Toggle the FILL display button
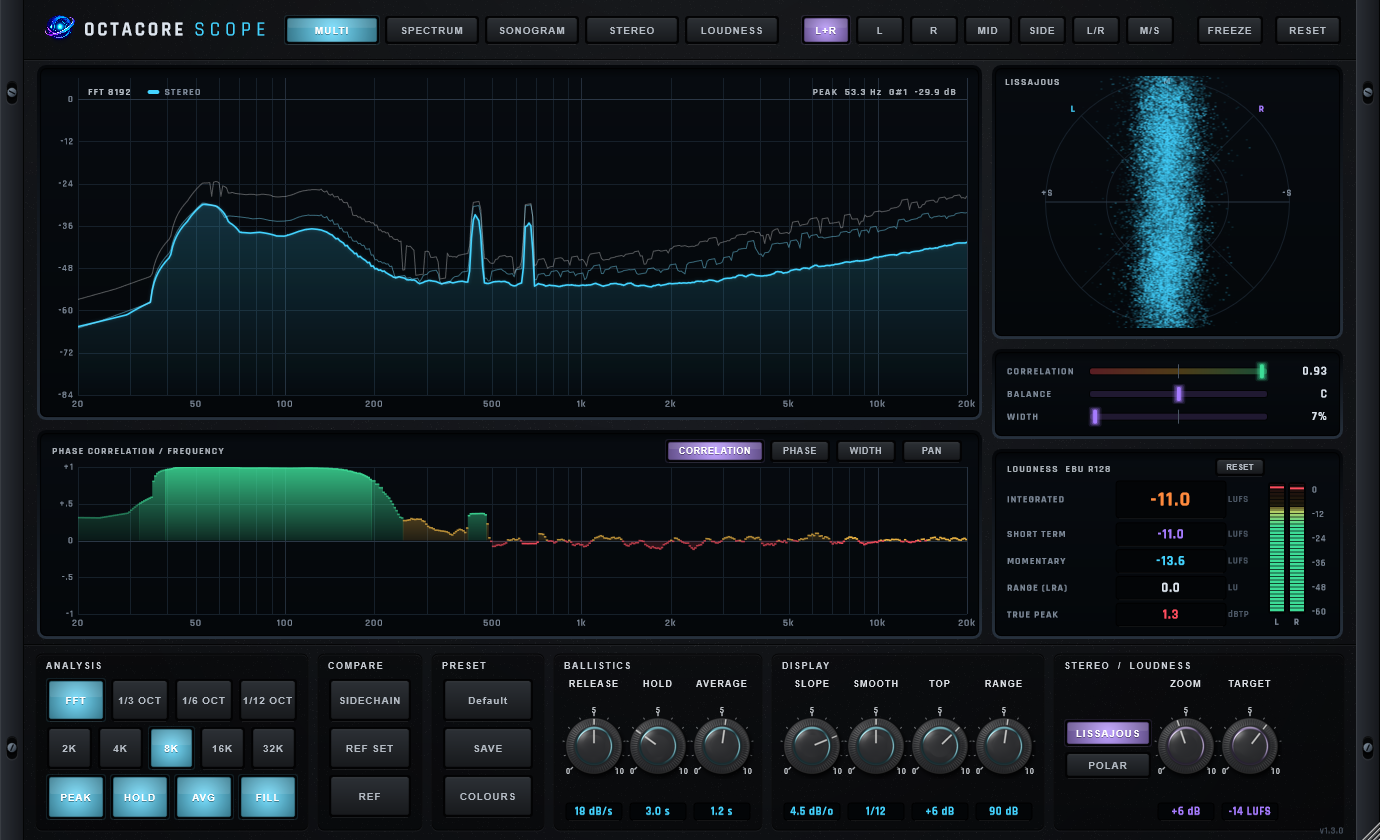 [268, 797]
